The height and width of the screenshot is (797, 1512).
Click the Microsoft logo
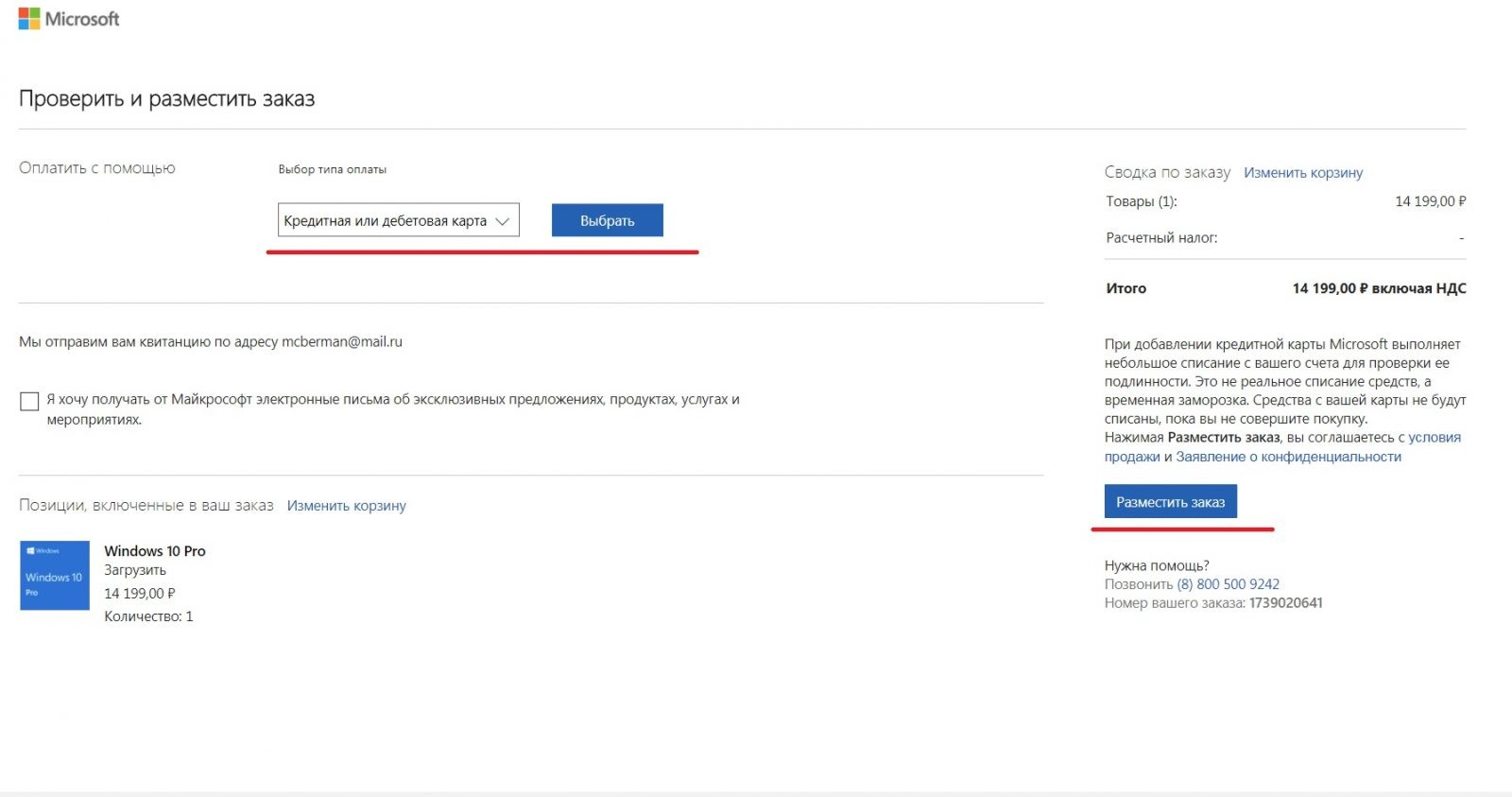pyautogui.click(x=69, y=19)
